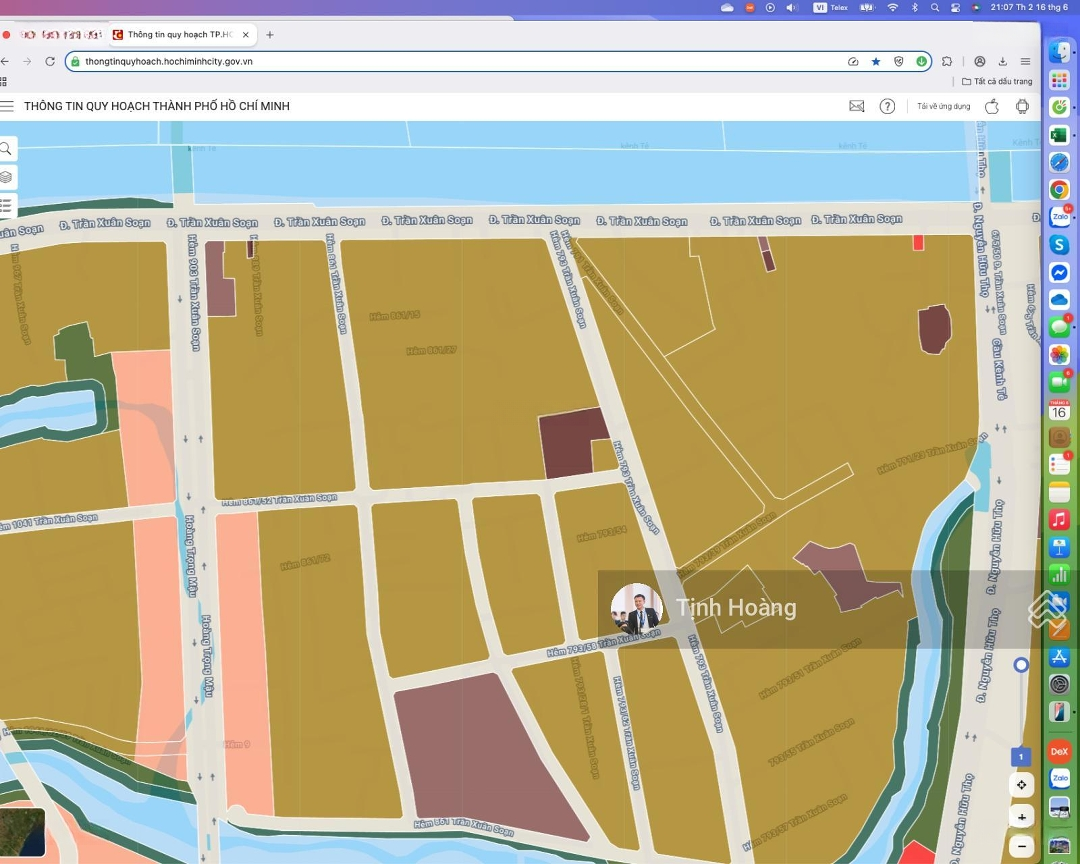Open the map search tool
Screen dimensions: 1080x864
[x=7, y=149]
